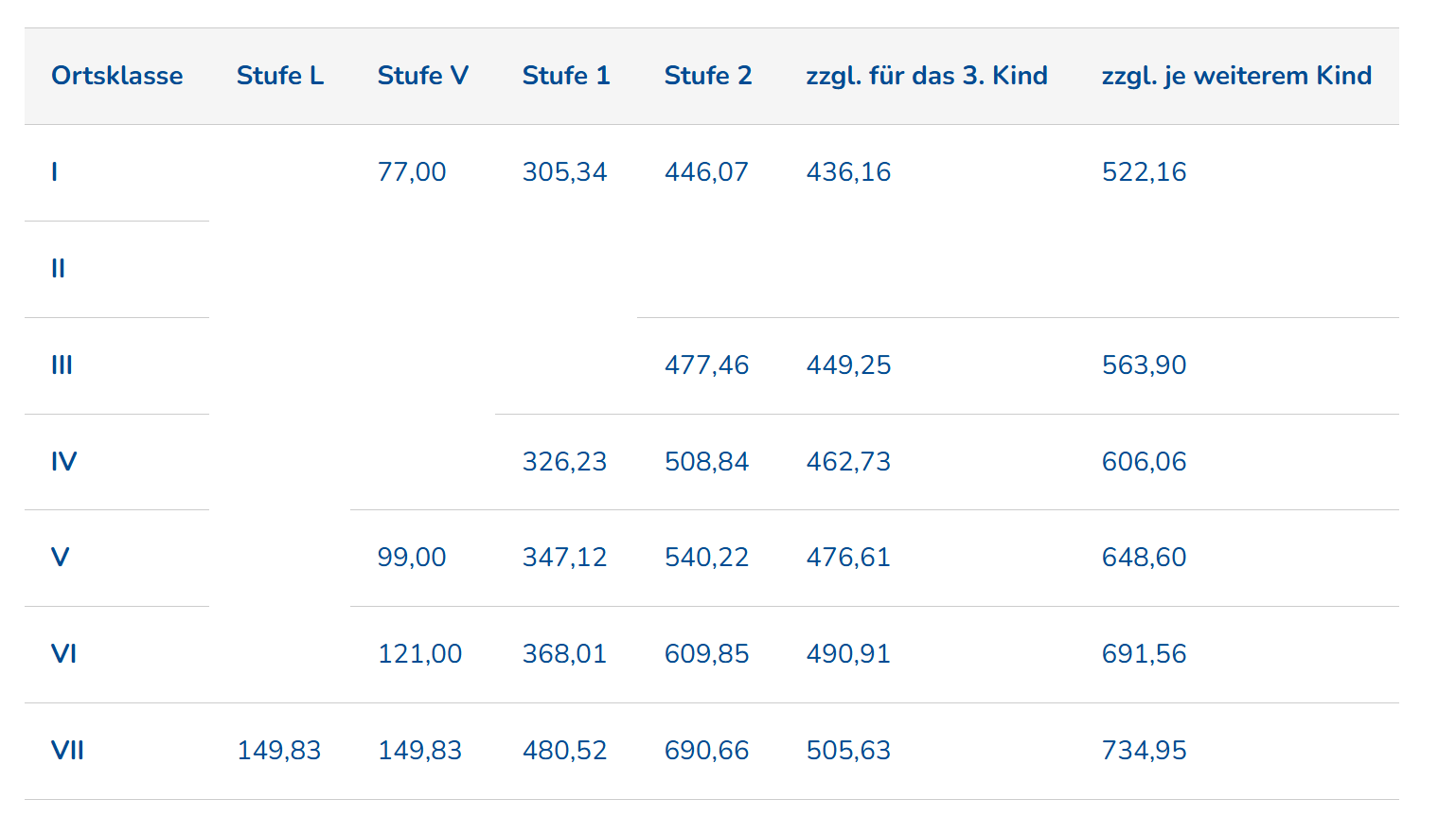Click the 77,00 value in Stufe V
This screenshot has height=817, width=1456.
(412, 172)
